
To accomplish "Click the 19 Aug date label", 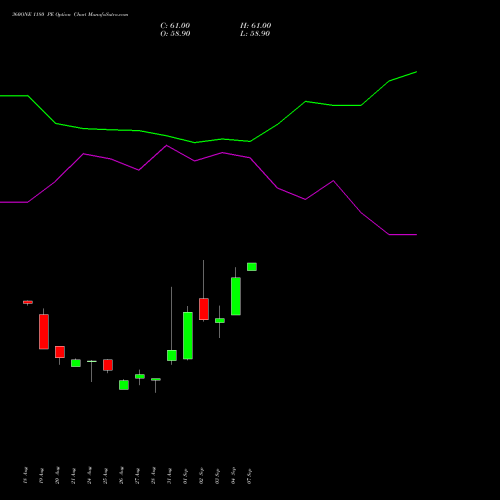I will (41, 475).
